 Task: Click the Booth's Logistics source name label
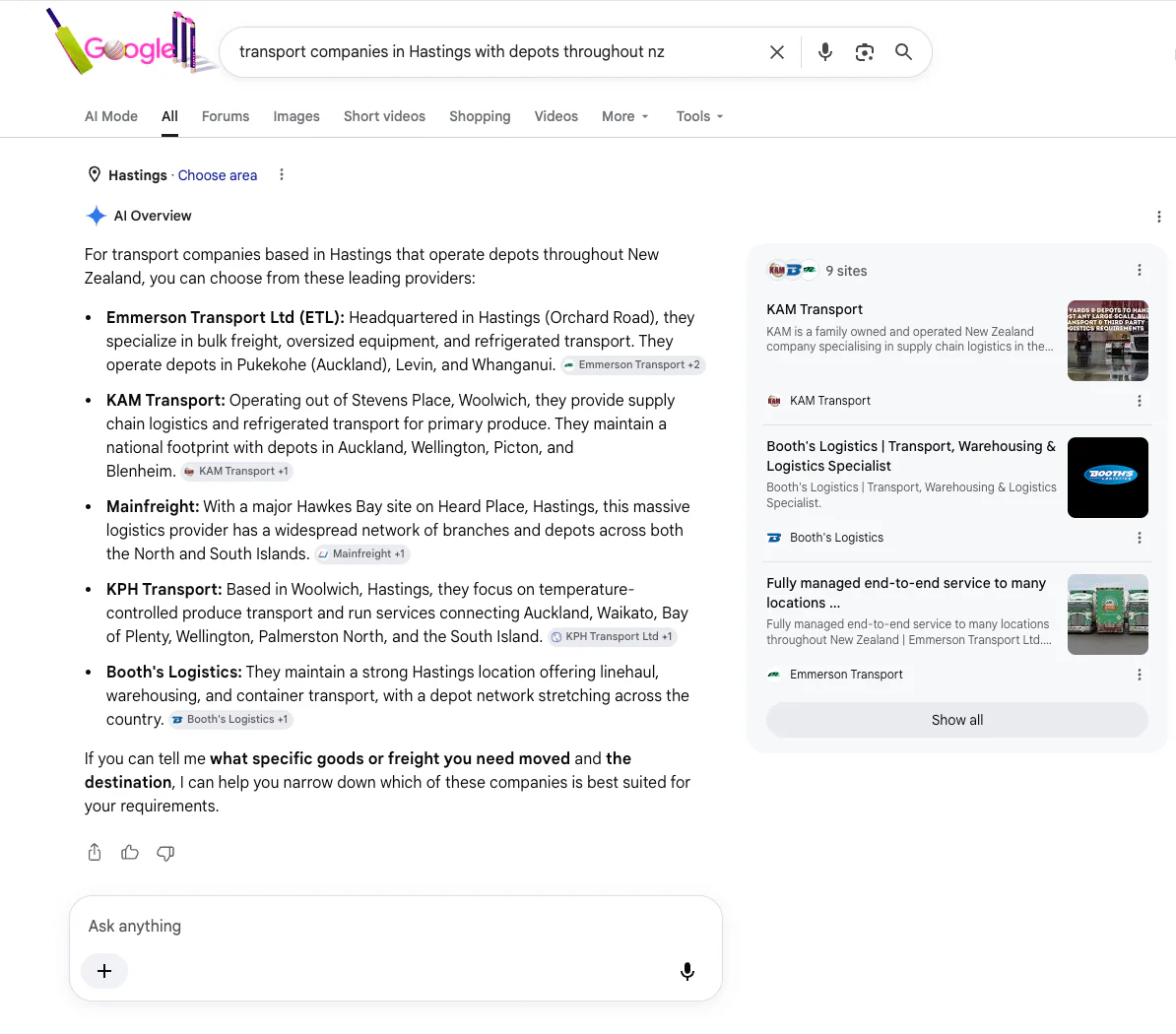[836, 538]
